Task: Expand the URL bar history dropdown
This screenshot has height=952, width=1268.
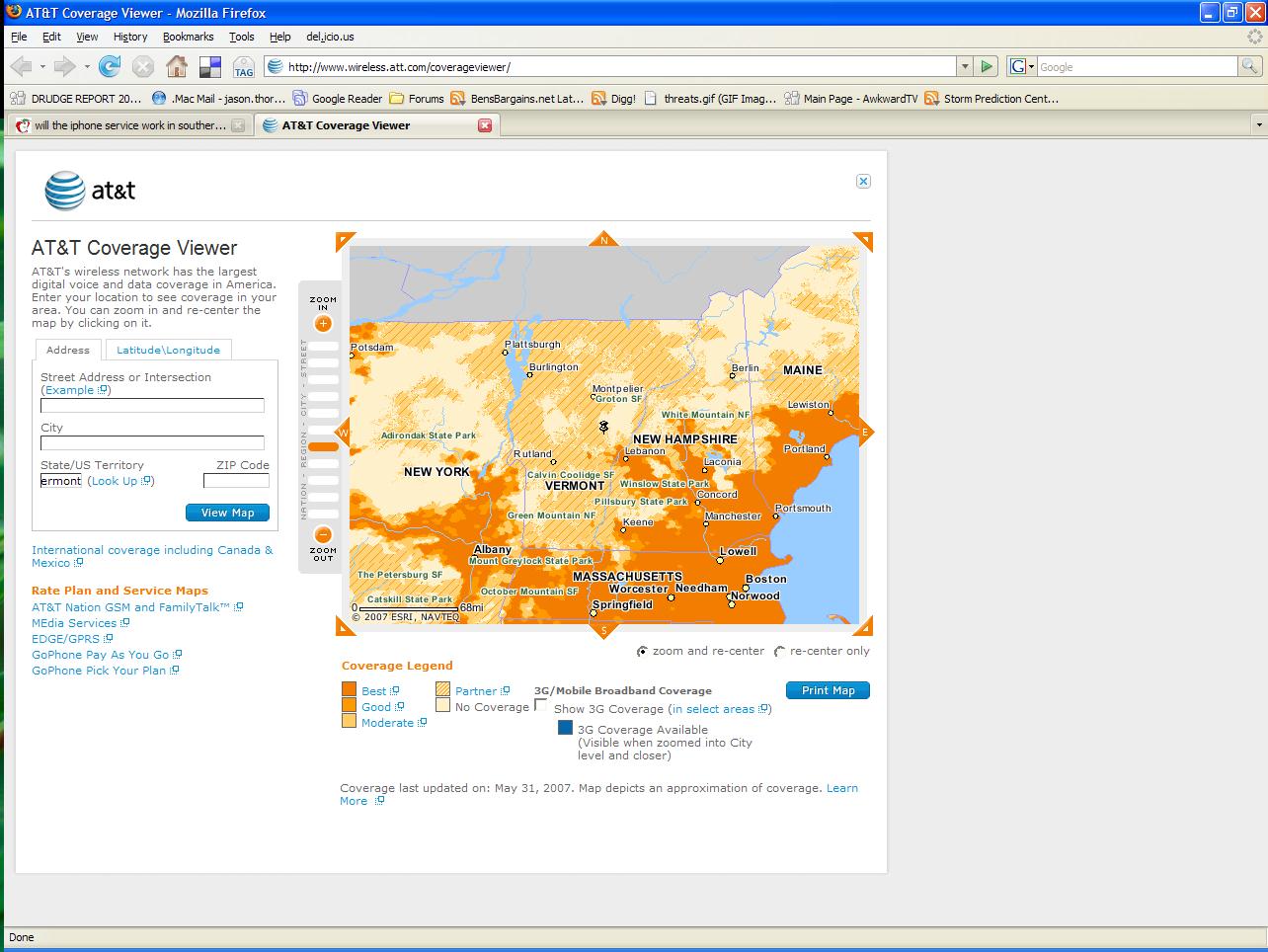Action: point(965,67)
